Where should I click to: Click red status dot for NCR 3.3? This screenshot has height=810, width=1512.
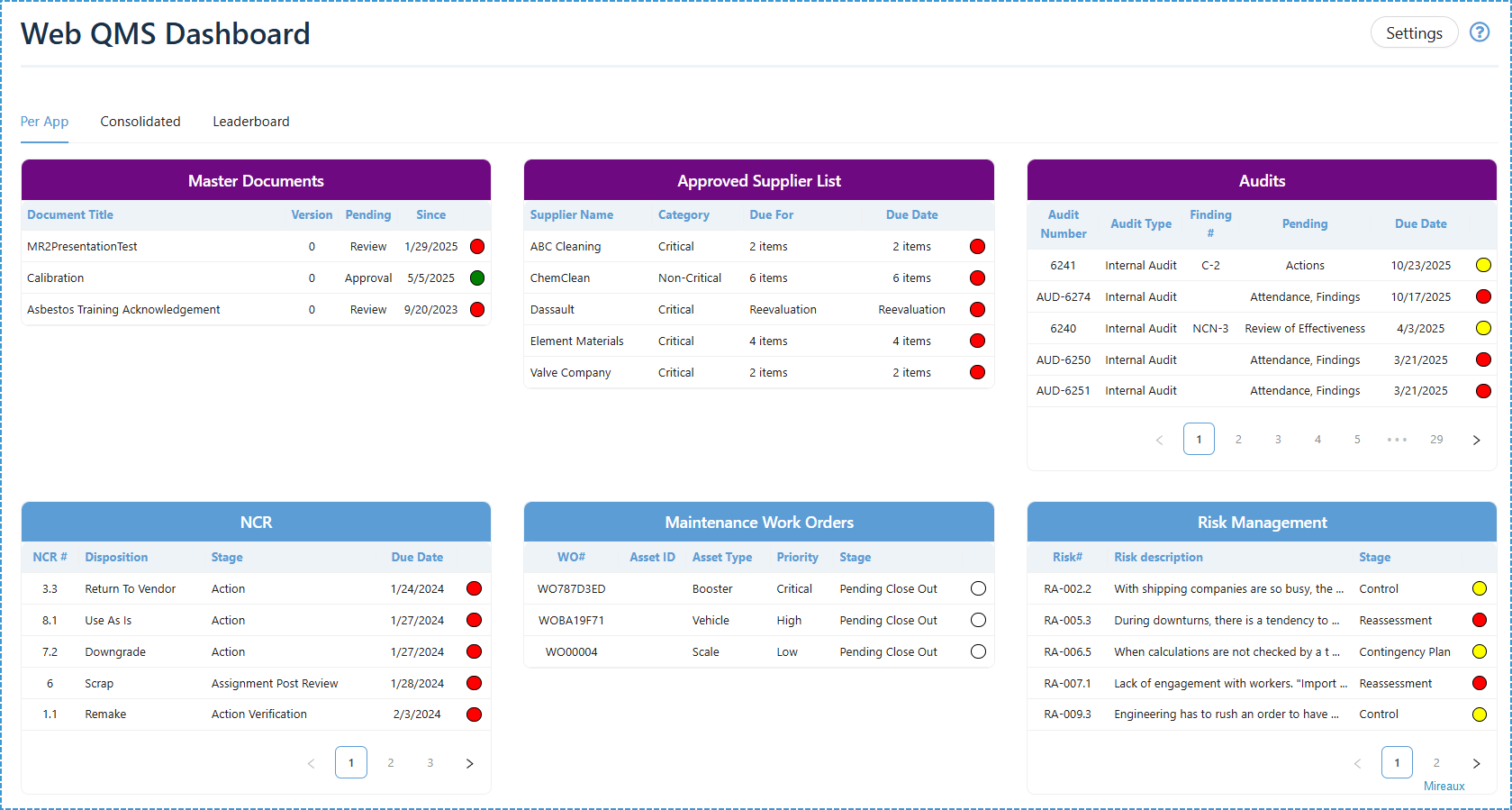point(474,589)
